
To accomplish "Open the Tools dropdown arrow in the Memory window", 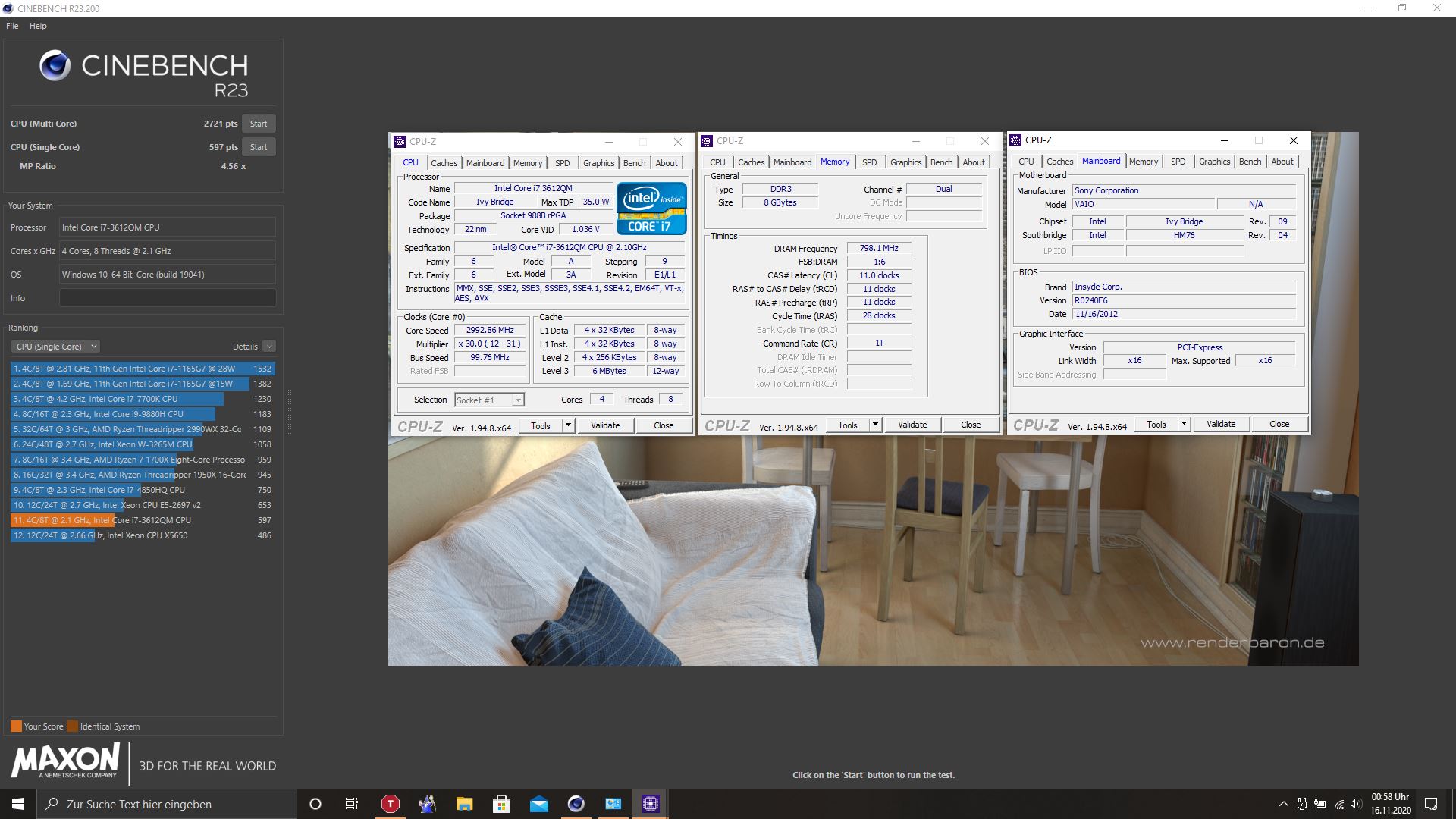I will 875,425.
